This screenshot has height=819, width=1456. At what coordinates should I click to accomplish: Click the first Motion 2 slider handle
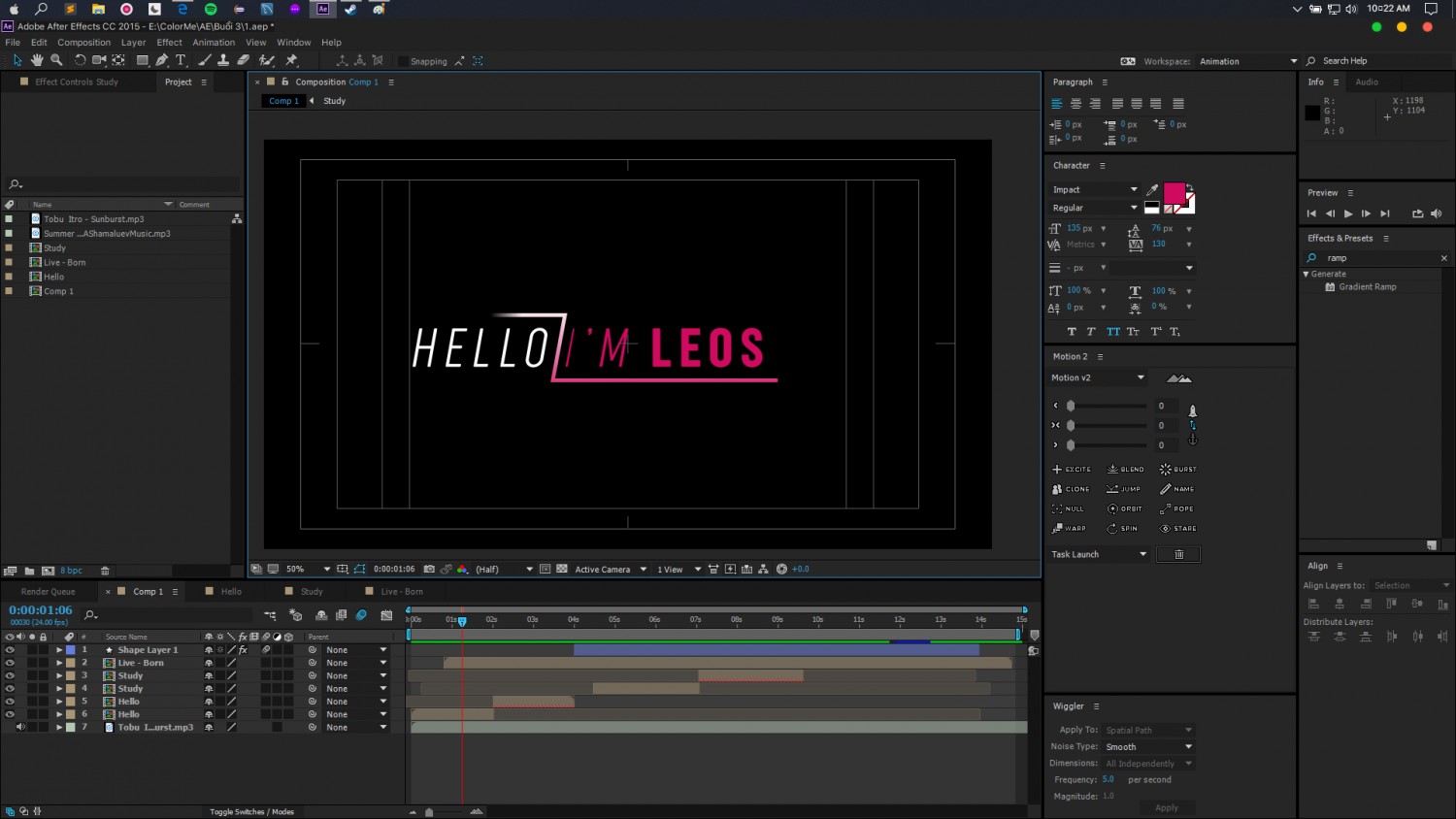(1071, 406)
